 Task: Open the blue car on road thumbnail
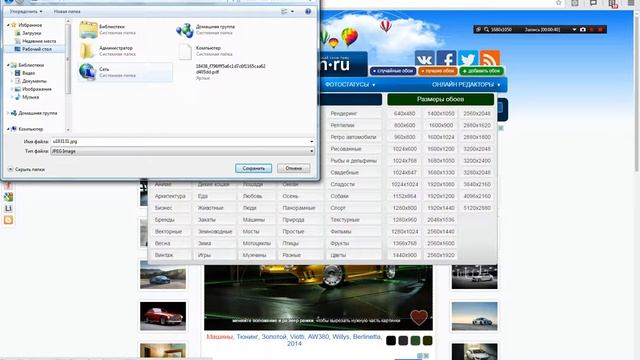pyautogui.click(x=163, y=276)
